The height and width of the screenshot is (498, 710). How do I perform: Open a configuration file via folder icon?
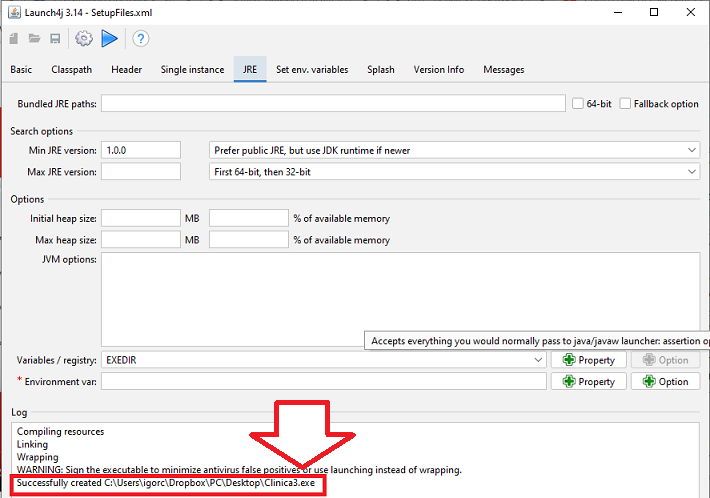pyautogui.click(x=34, y=38)
